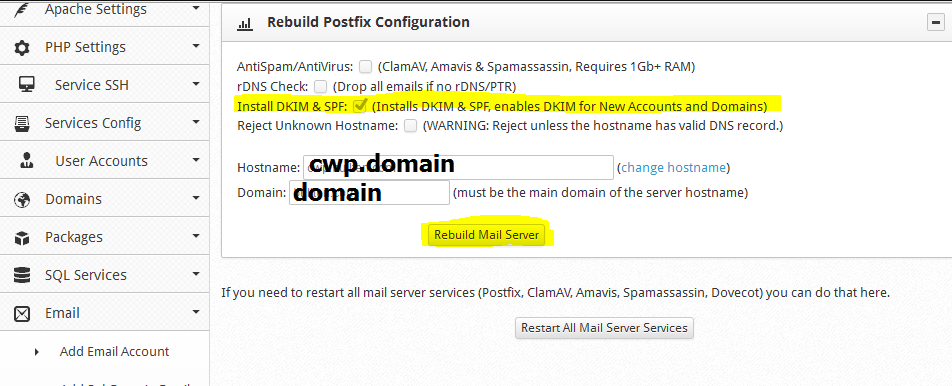Click the 'rDNS Check:' label
Viewport: 952px width, 386px height.
click(x=273, y=87)
